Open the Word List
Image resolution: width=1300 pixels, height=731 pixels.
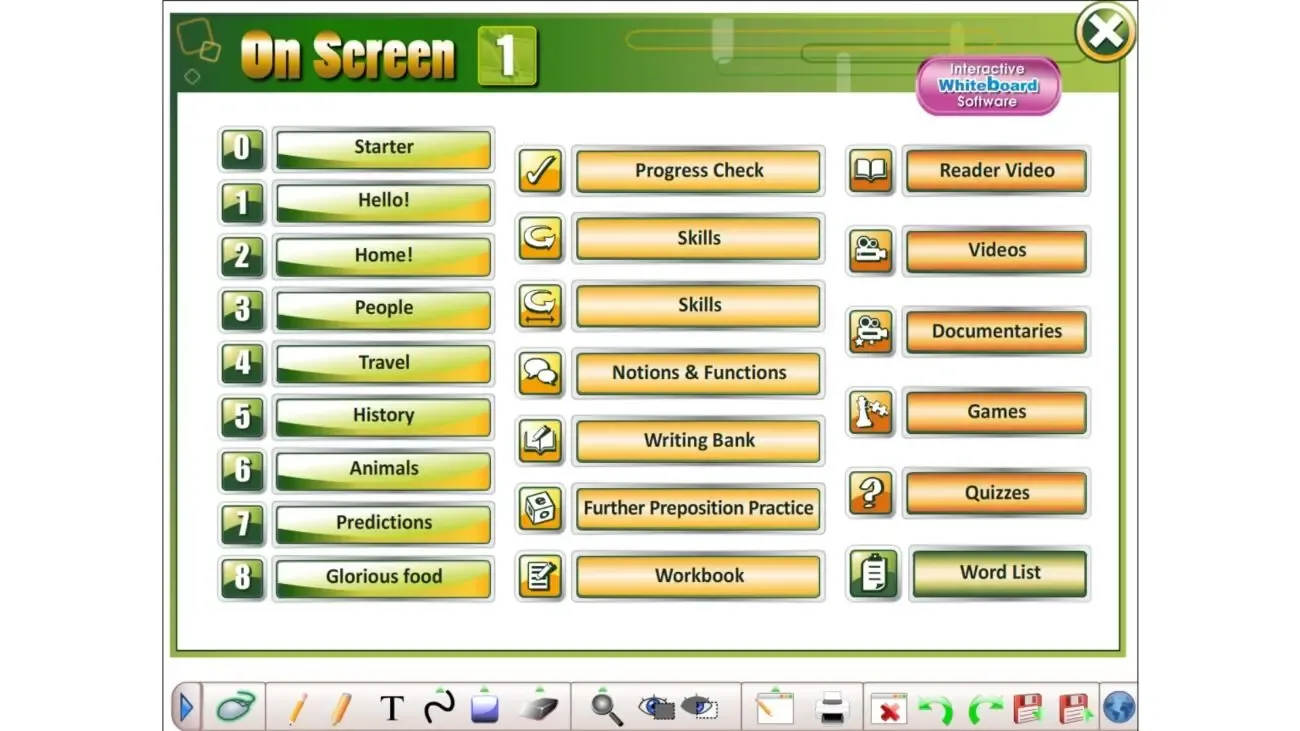(x=998, y=572)
